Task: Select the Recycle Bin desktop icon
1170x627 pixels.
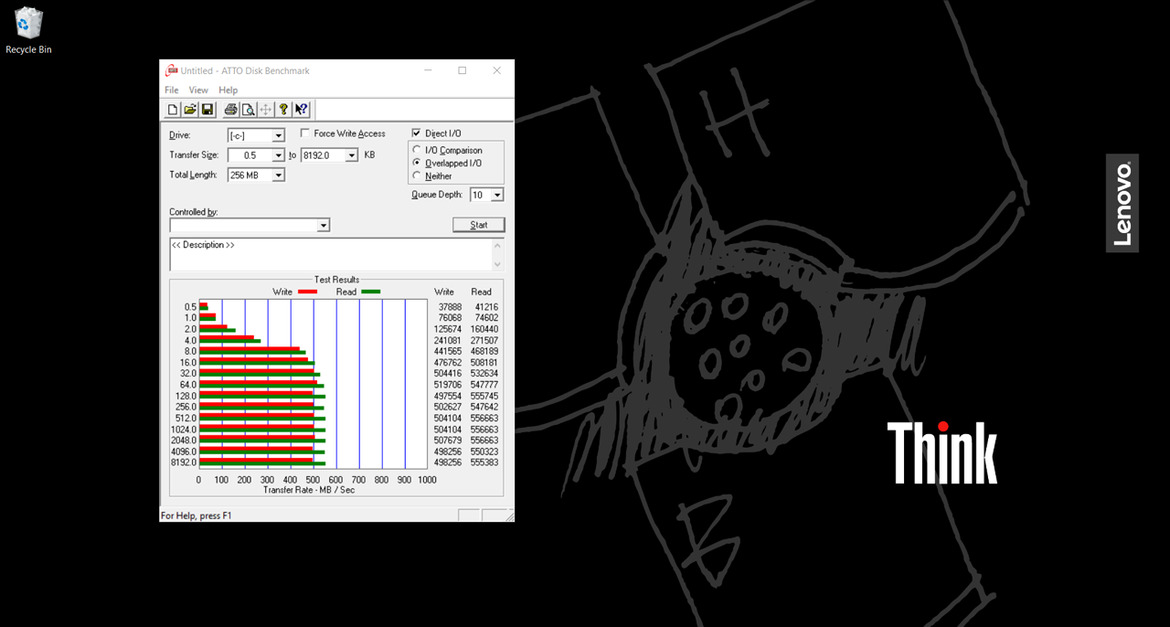Action: 28,31
